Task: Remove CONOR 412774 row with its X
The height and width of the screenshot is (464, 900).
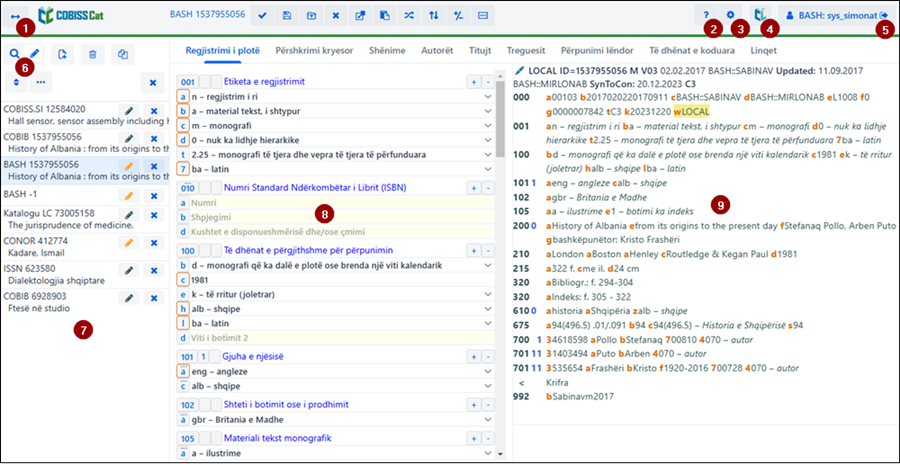Action: point(153,243)
